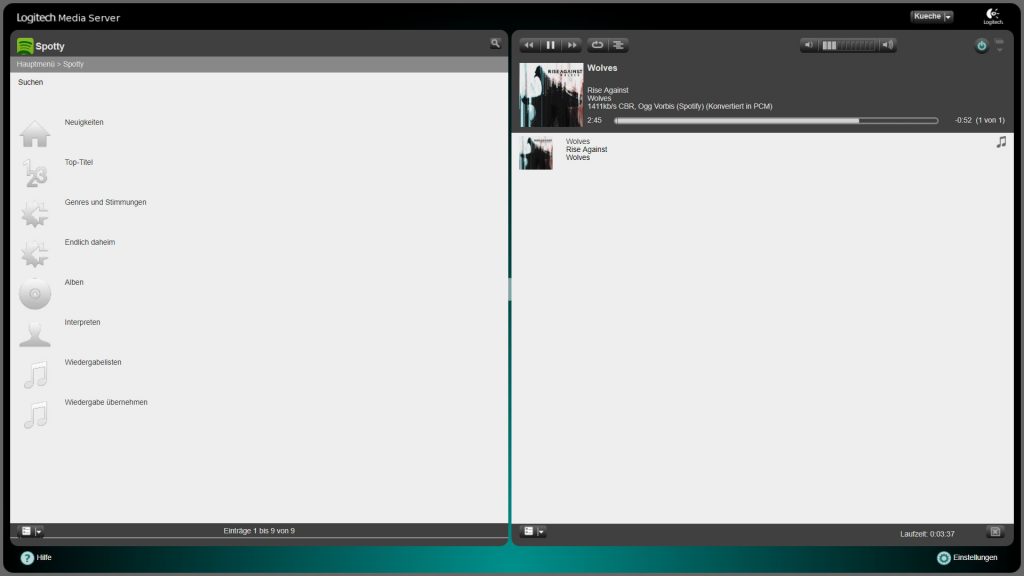The height and width of the screenshot is (576, 1024).
Task: Adjust the volume level bar
Action: click(848, 45)
